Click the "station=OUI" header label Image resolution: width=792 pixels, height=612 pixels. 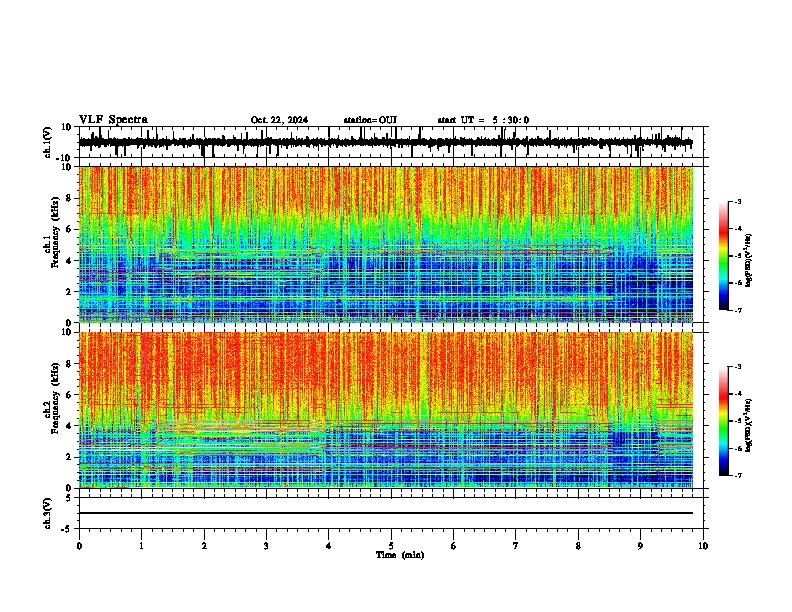point(370,120)
